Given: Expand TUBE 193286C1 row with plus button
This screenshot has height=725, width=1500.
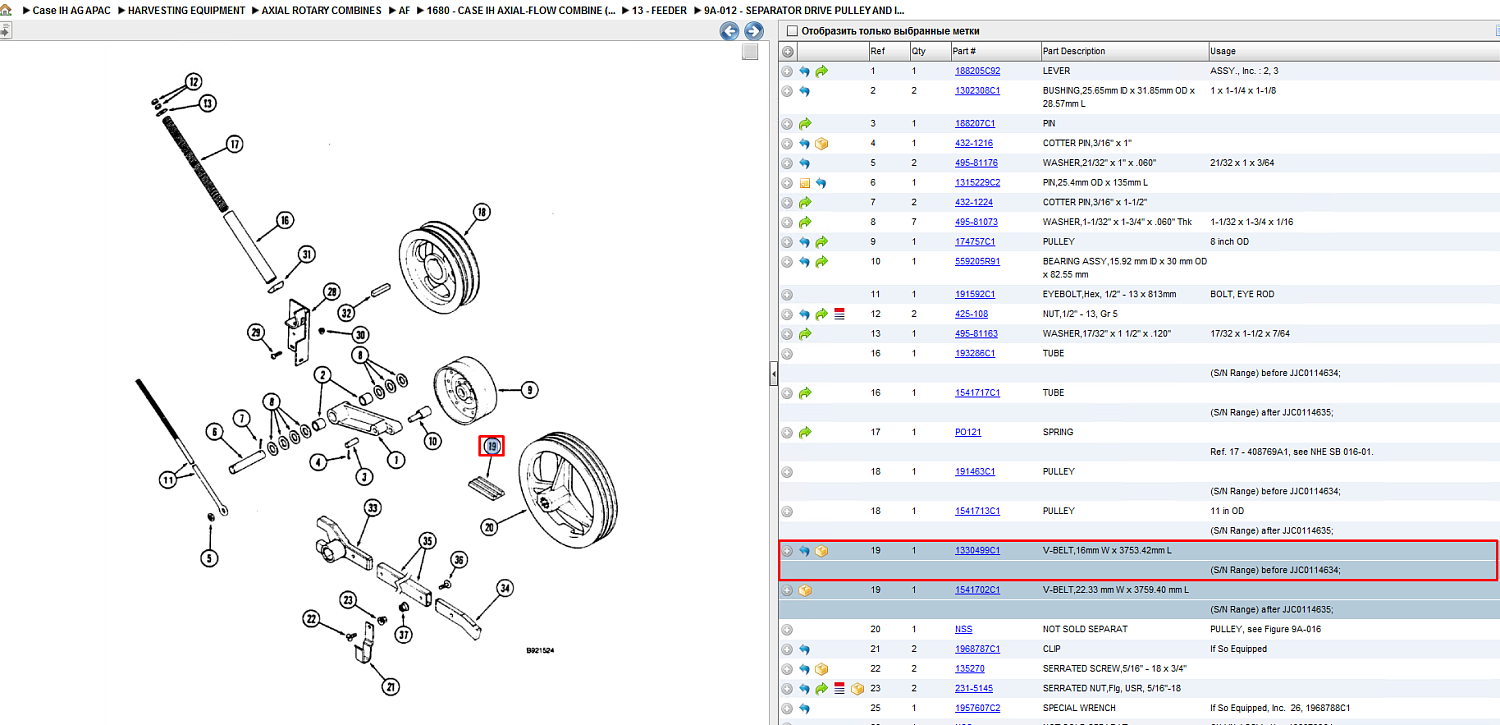Looking at the screenshot, I should pos(787,353).
